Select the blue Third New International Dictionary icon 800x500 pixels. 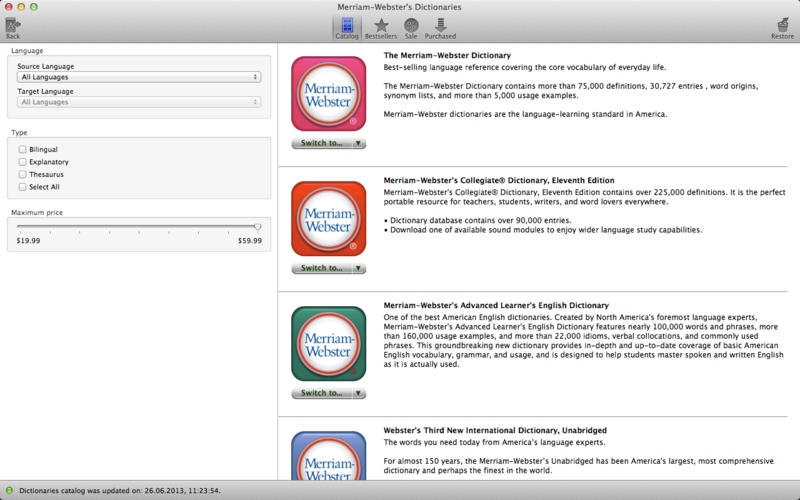click(x=329, y=456)
